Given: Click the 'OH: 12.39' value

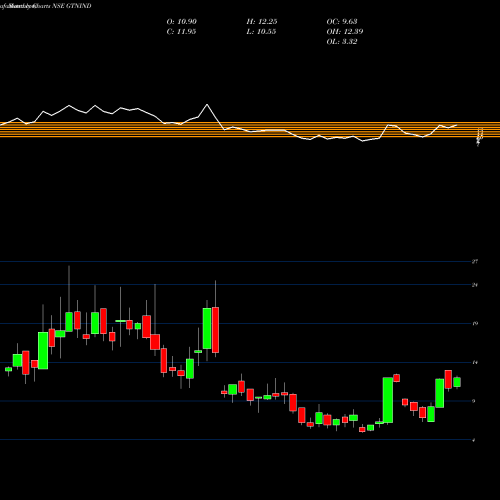Looking at the screenshot, I should [x=345, y=32].
